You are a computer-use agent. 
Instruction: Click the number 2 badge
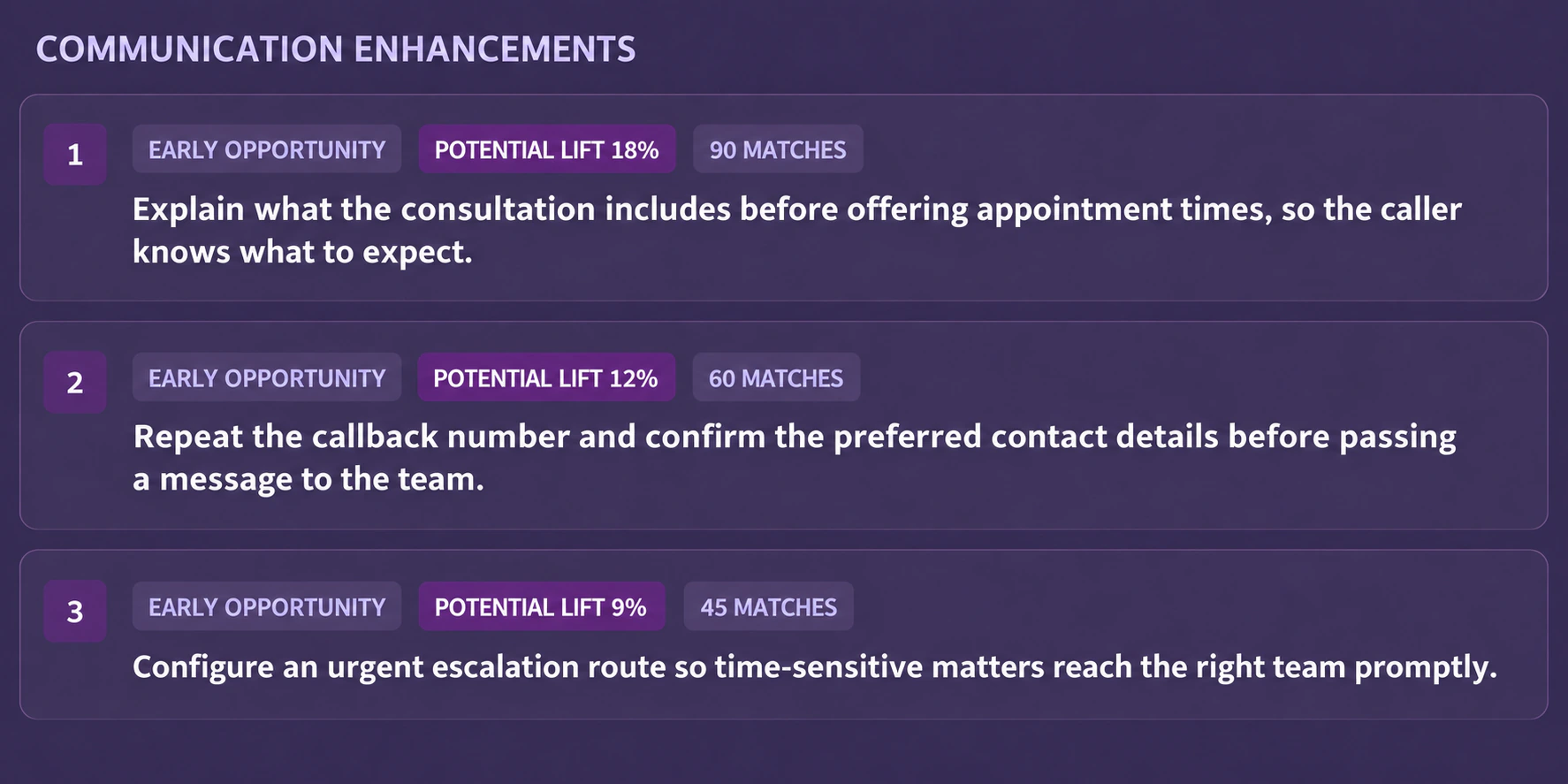[x=75, y=383]
